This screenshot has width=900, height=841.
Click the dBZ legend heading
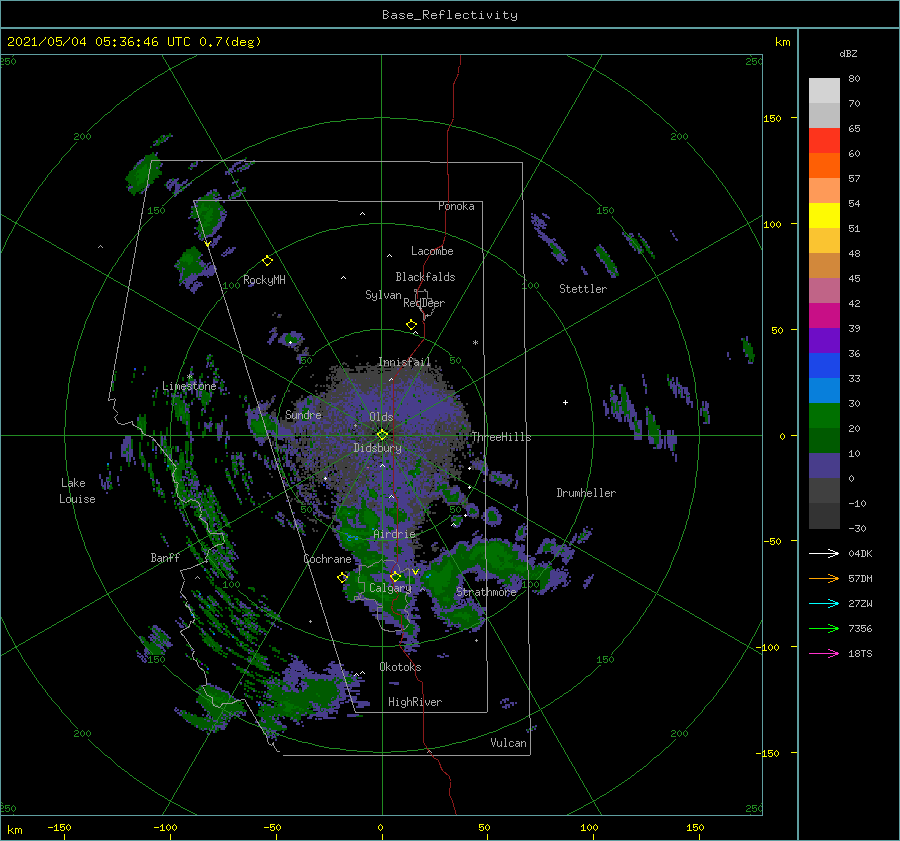point(848,54)
